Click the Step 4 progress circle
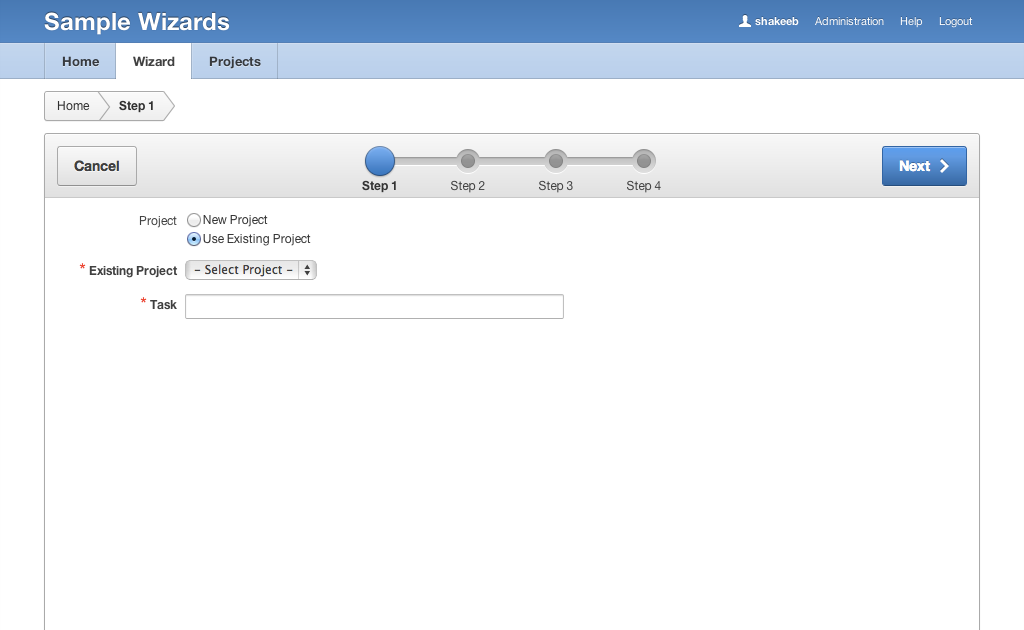Screen dimensions: 1024x630 pos(644,160)
